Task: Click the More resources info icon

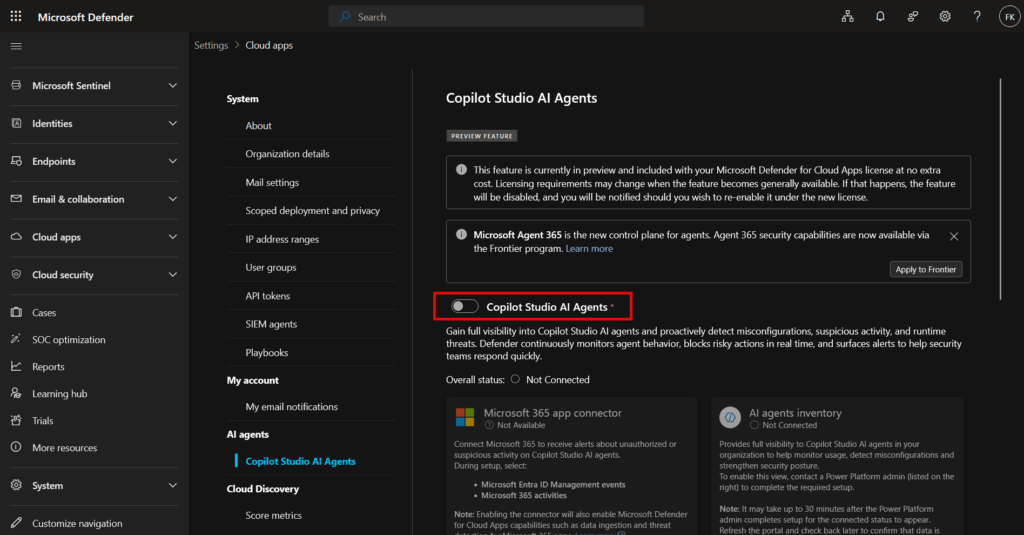Action: coord(16,447)
